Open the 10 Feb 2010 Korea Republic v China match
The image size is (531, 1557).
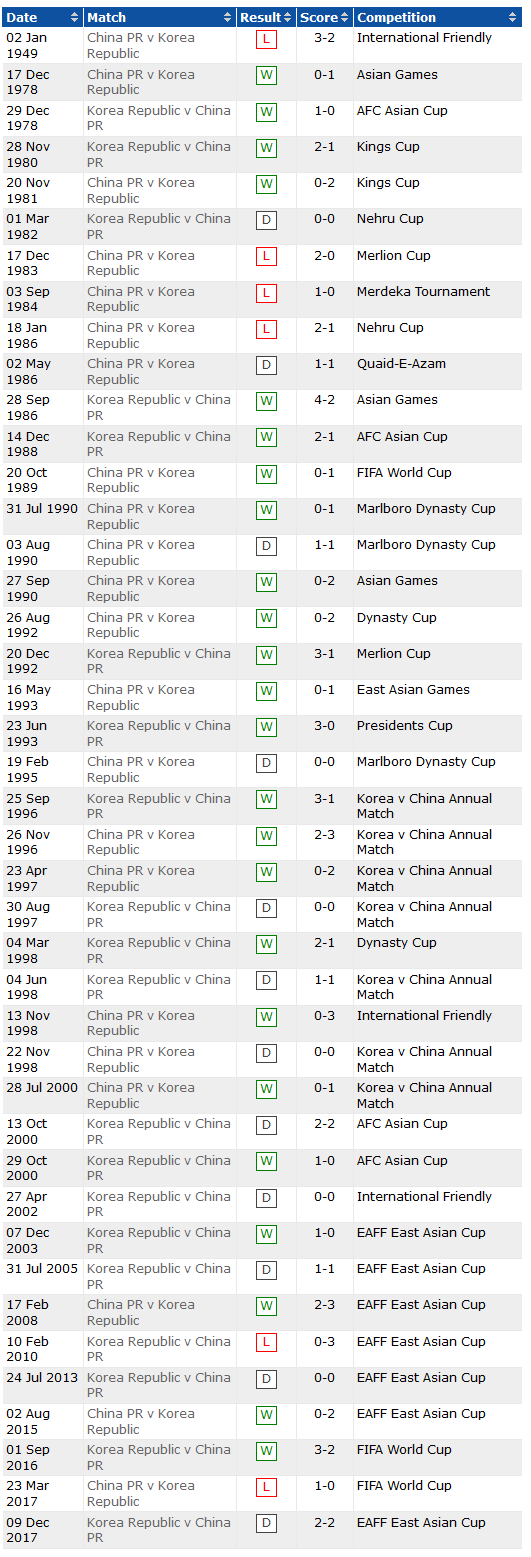[159, 1349]
